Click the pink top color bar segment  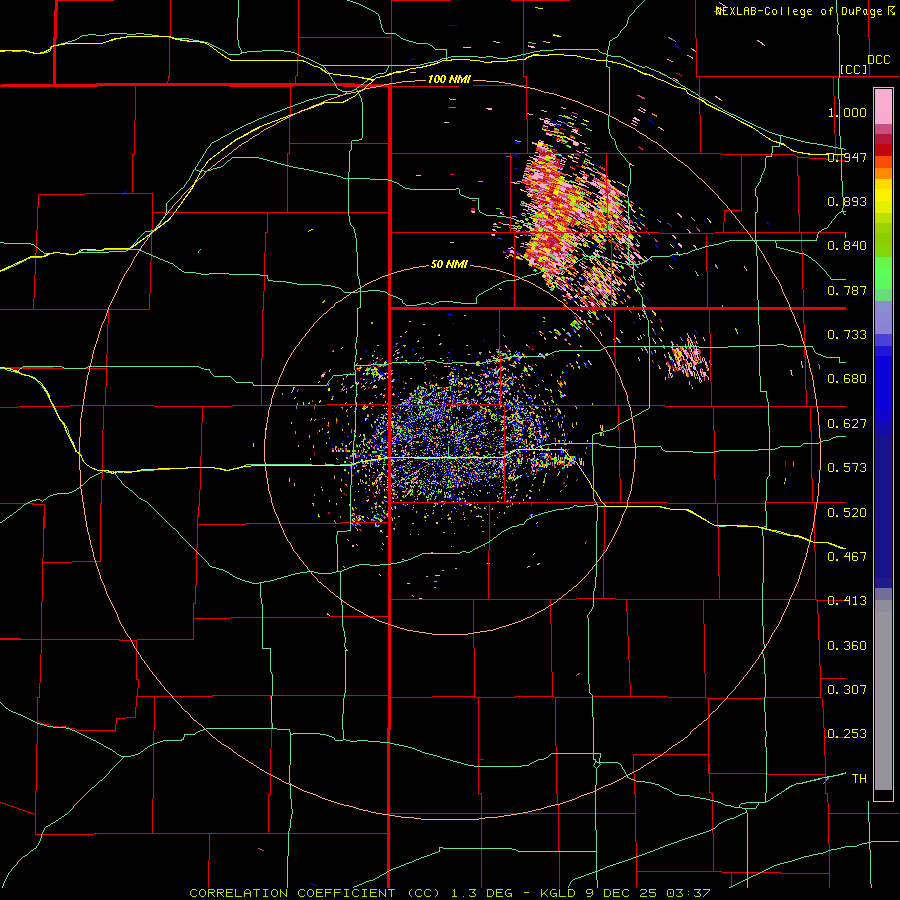(883, 107)
